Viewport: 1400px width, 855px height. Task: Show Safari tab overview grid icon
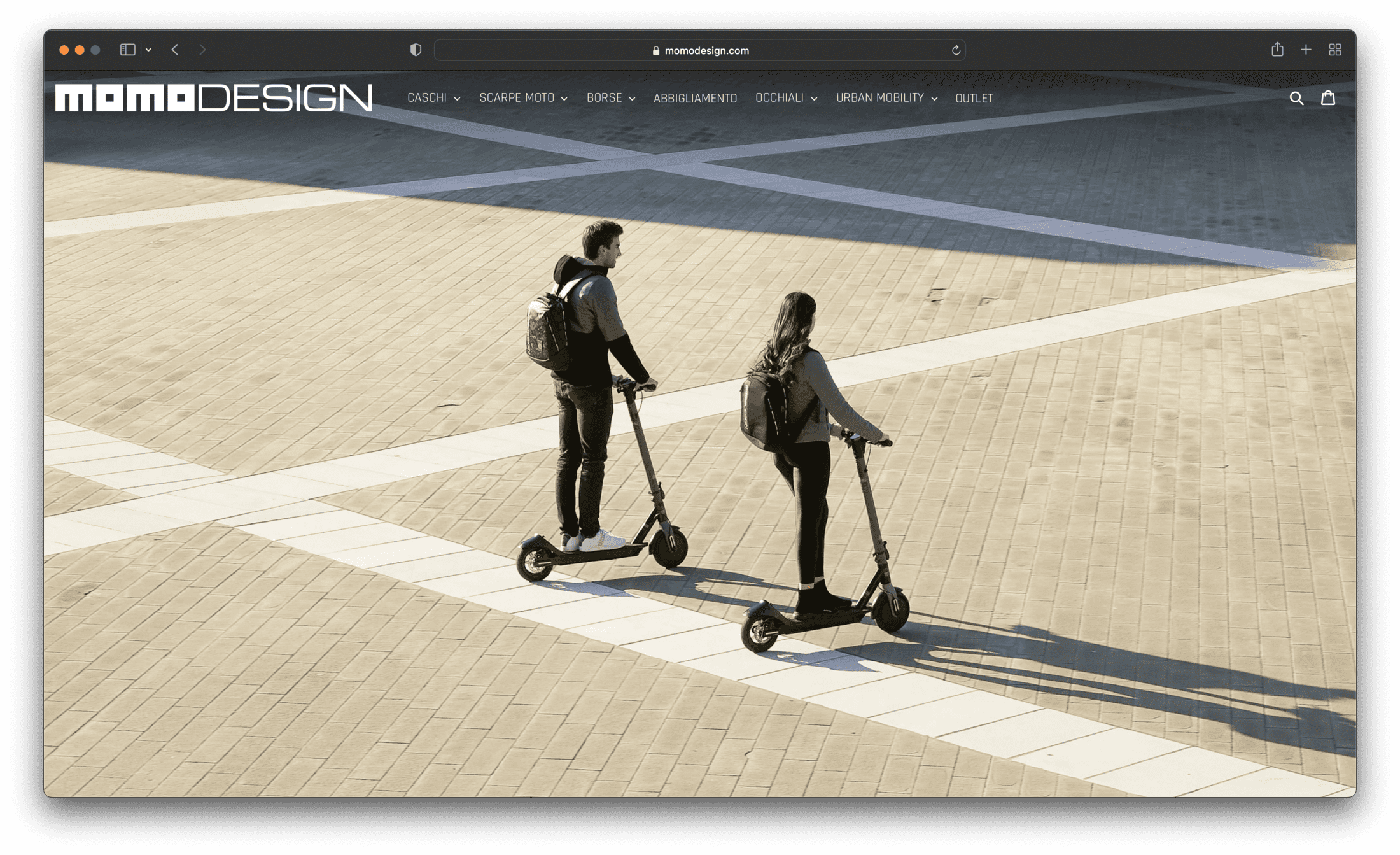tap(1335, 50)
